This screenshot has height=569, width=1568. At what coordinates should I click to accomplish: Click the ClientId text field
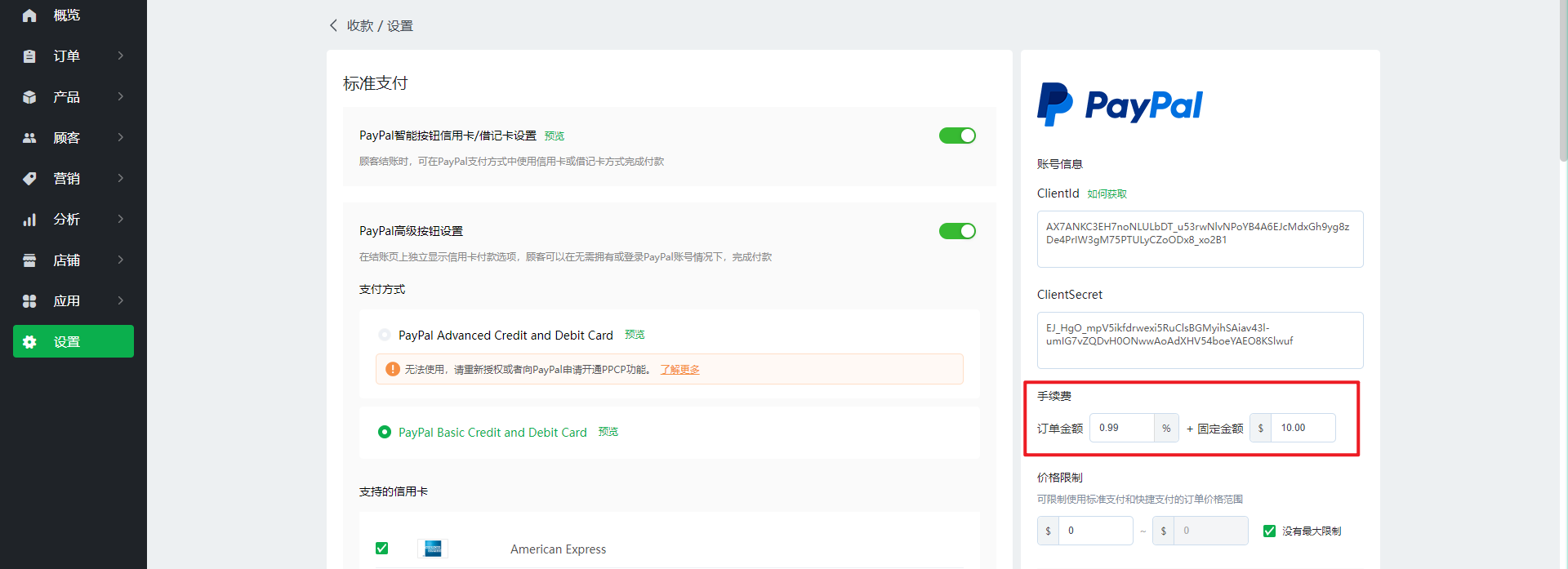point(1200,239)
